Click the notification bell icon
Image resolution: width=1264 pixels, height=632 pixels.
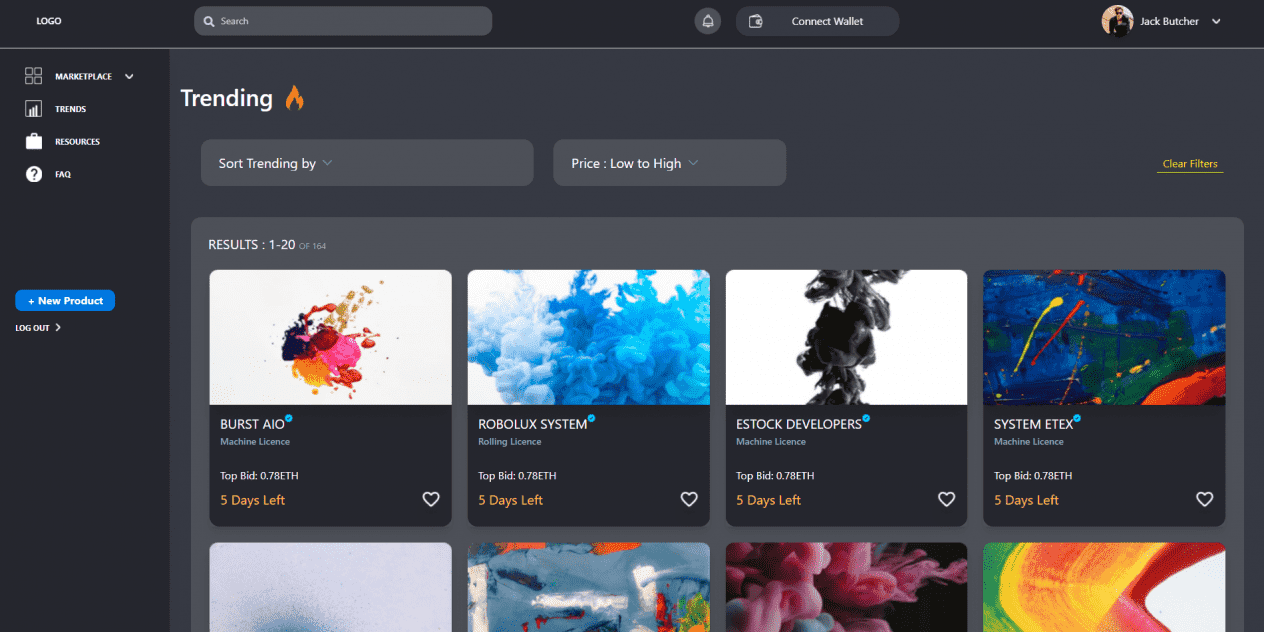coord(708,21)
